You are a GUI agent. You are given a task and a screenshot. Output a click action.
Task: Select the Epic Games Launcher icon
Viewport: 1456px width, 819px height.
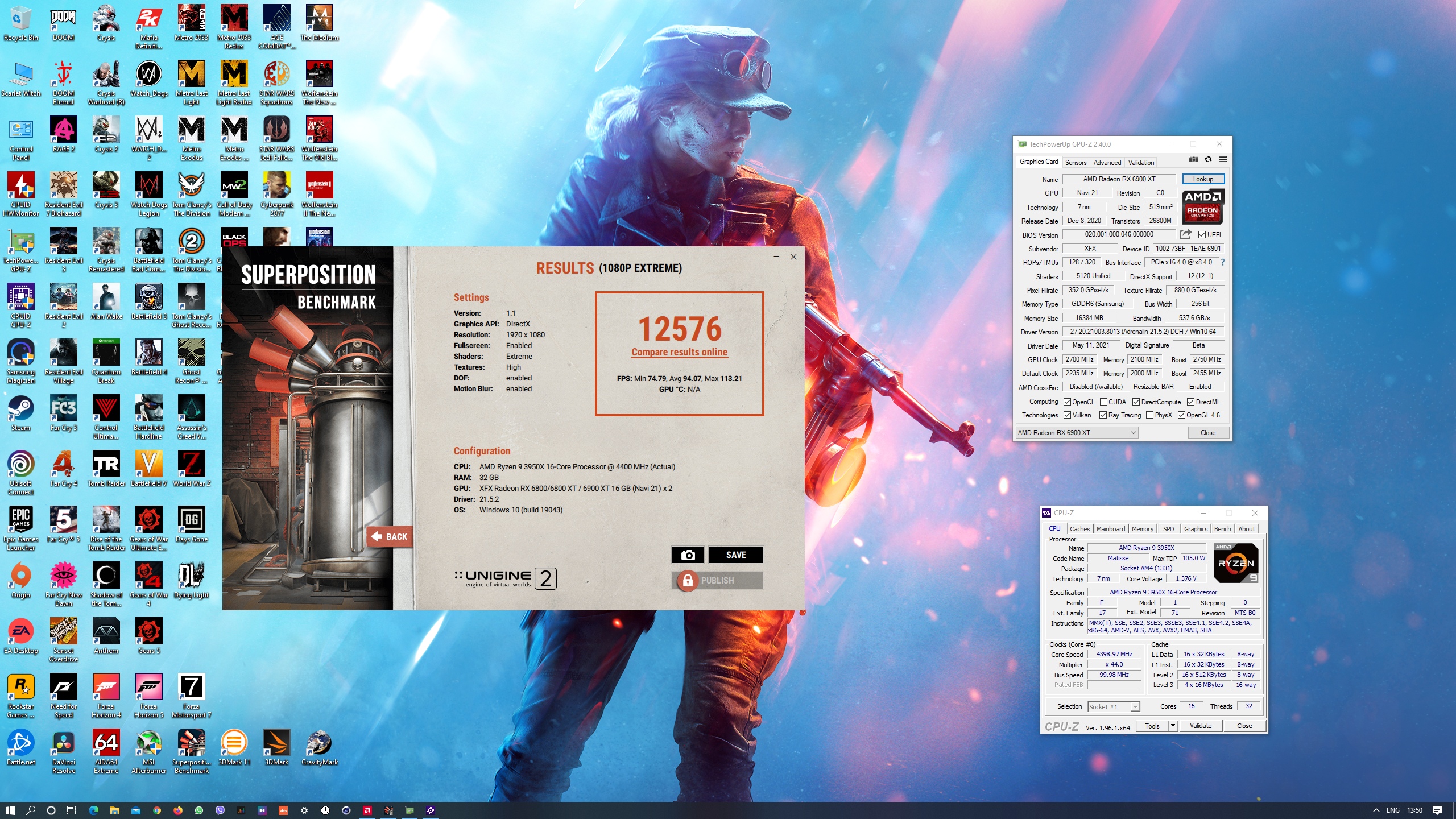point(21,528)
